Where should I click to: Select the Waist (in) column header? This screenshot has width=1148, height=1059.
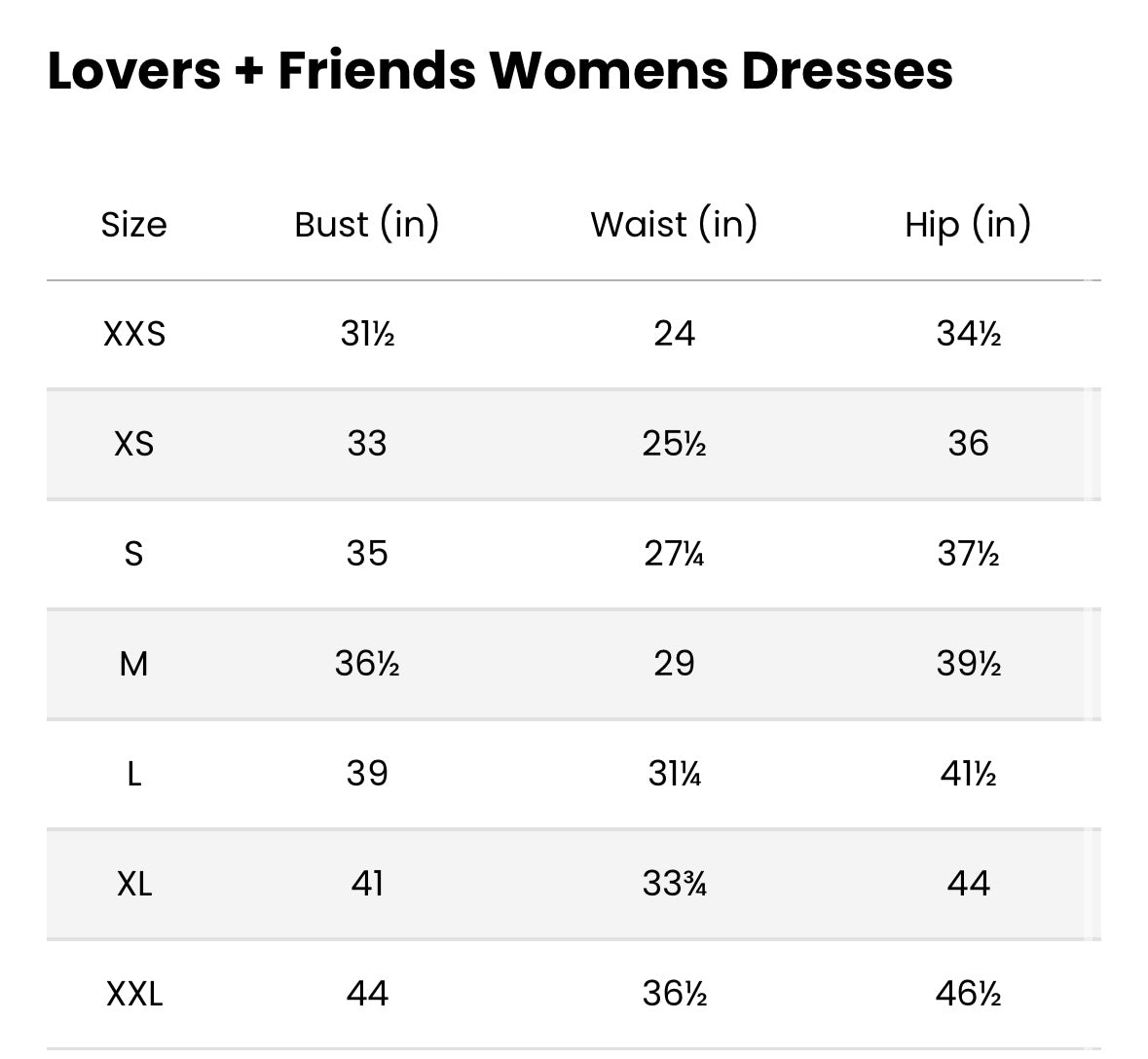pos(675,225)
